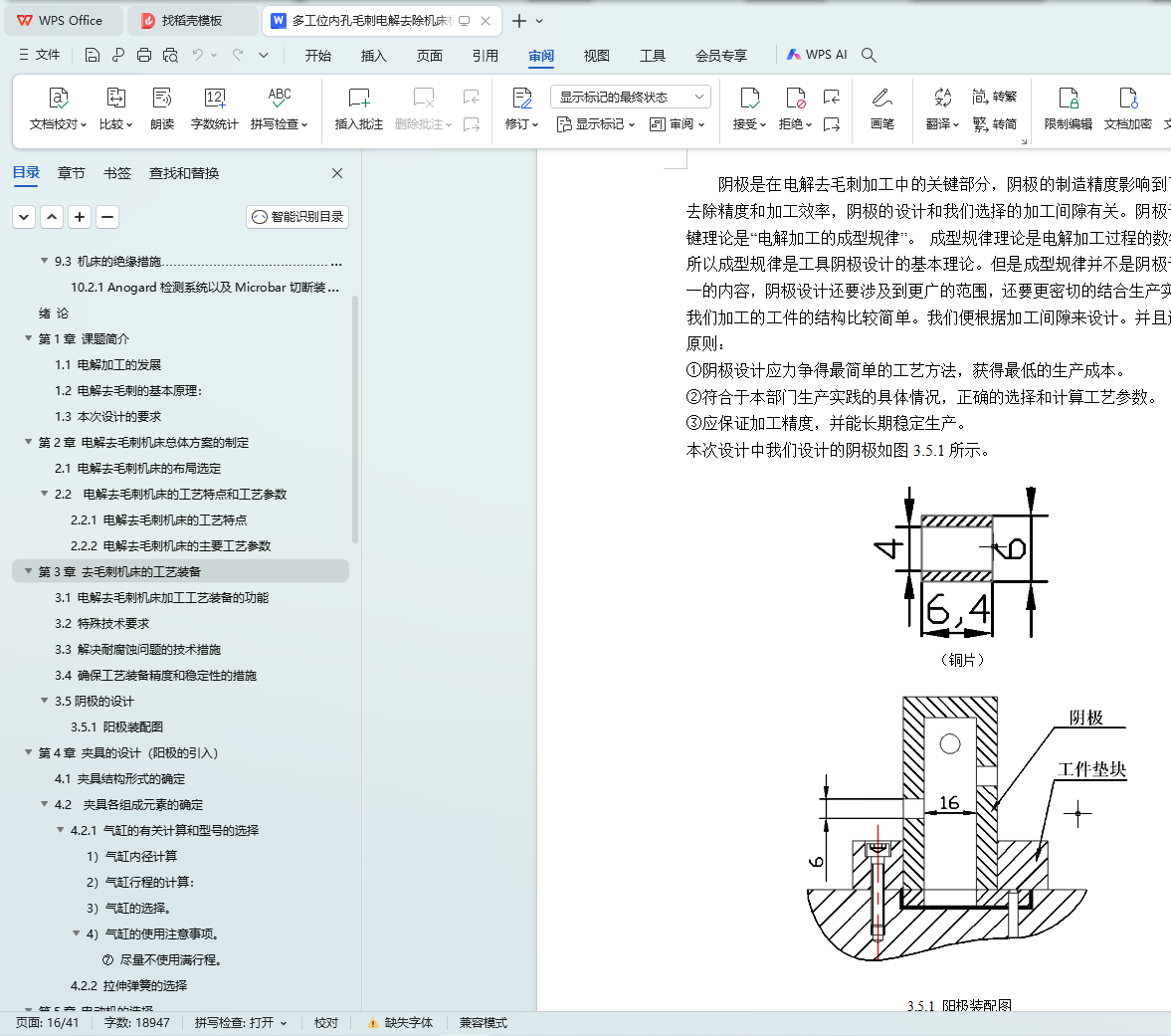Switch to 开始 ribbon tab

(317, 56)
